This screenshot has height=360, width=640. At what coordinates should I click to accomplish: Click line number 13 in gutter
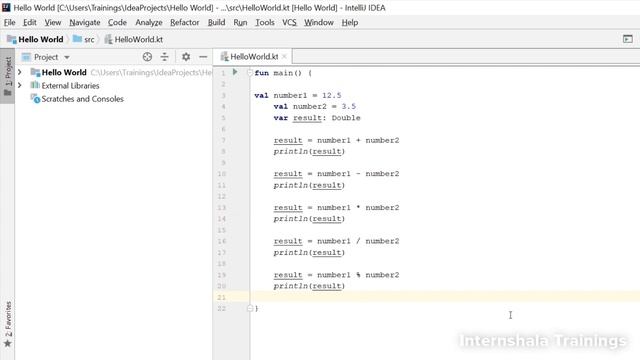pos(222,208)
